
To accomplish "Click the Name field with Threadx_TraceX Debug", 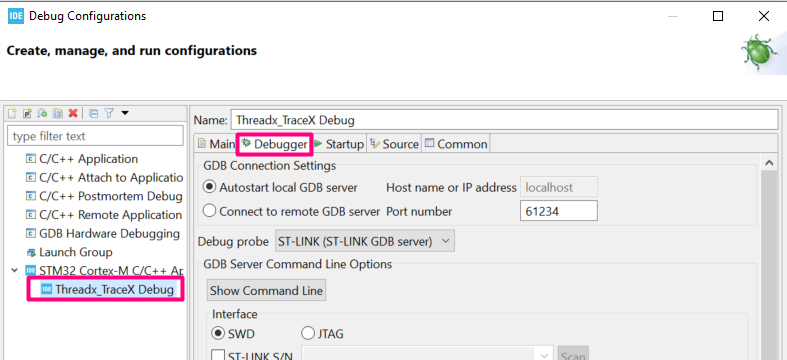I will 503,121.
